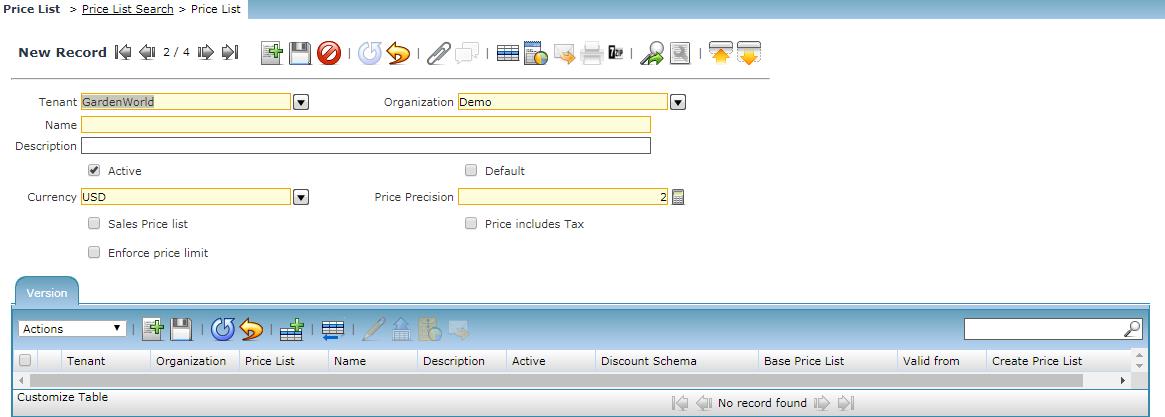1165x417 pixels.
Task: Open the Actions dropdown in Version tab
Action: coord(73,329)
